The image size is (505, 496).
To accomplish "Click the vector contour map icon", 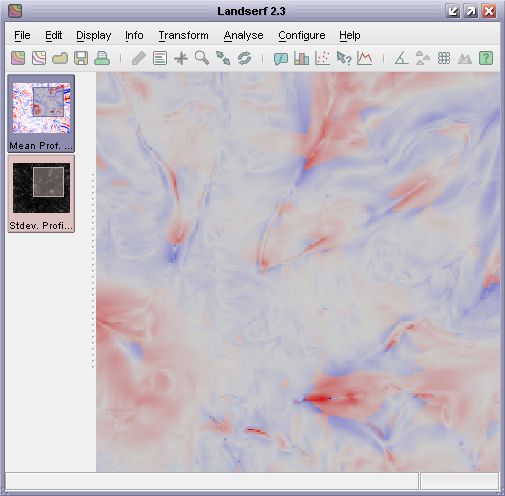I will [39, 58].
